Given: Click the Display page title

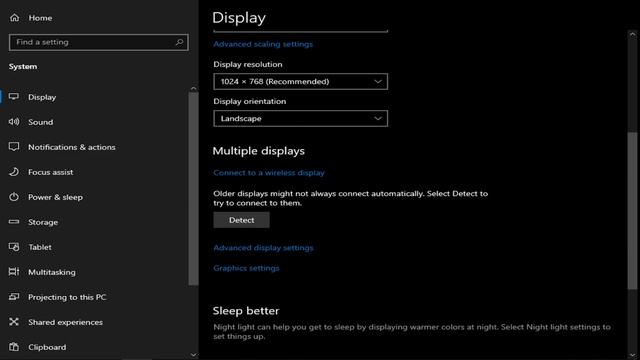Looking at the screenshot, I should 239,18.
